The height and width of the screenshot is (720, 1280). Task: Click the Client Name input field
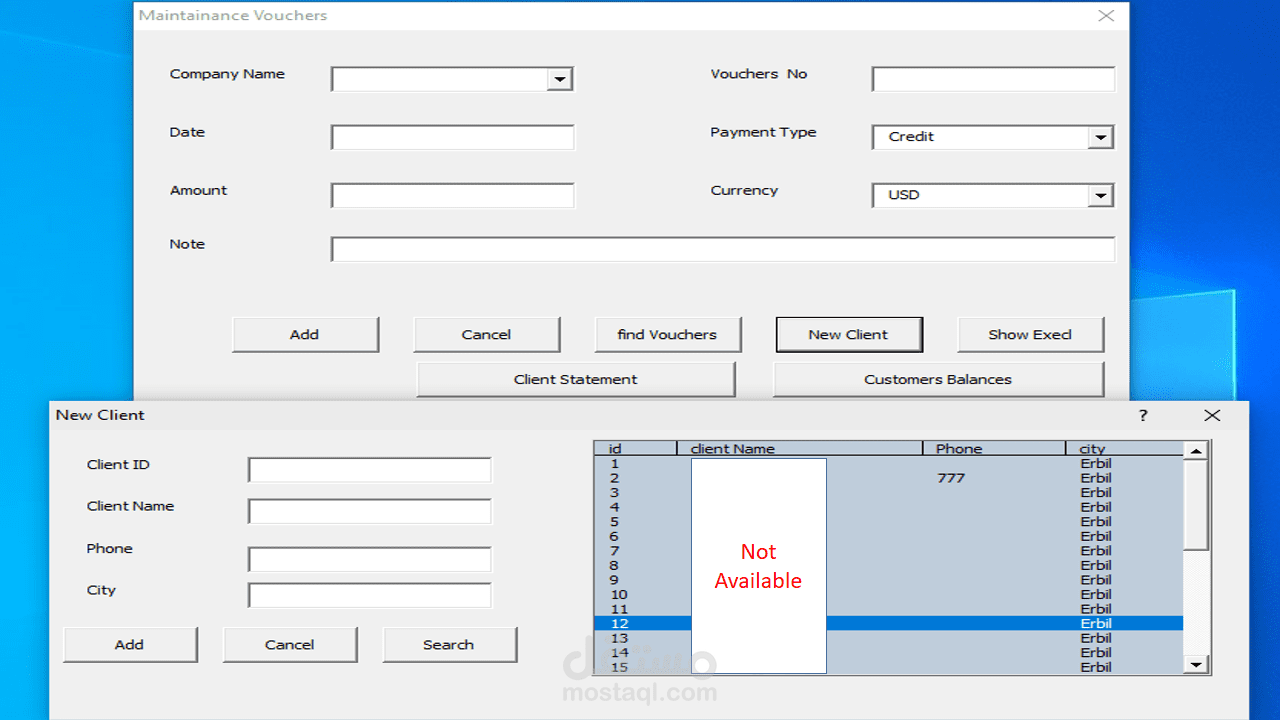[370, 512]
